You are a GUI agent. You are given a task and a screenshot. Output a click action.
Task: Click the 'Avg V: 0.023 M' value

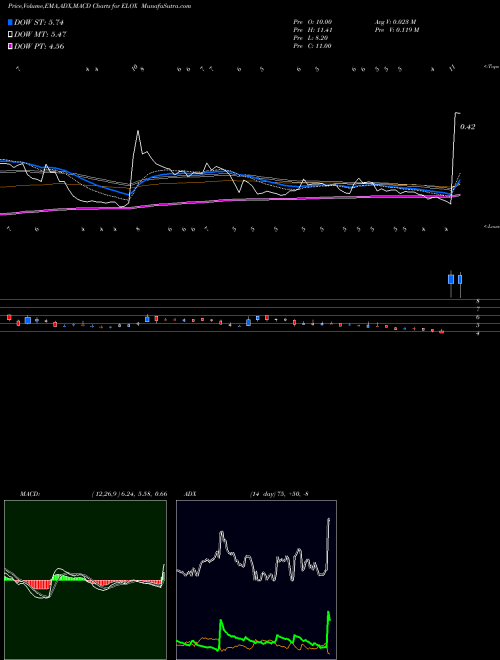[395, 22]
